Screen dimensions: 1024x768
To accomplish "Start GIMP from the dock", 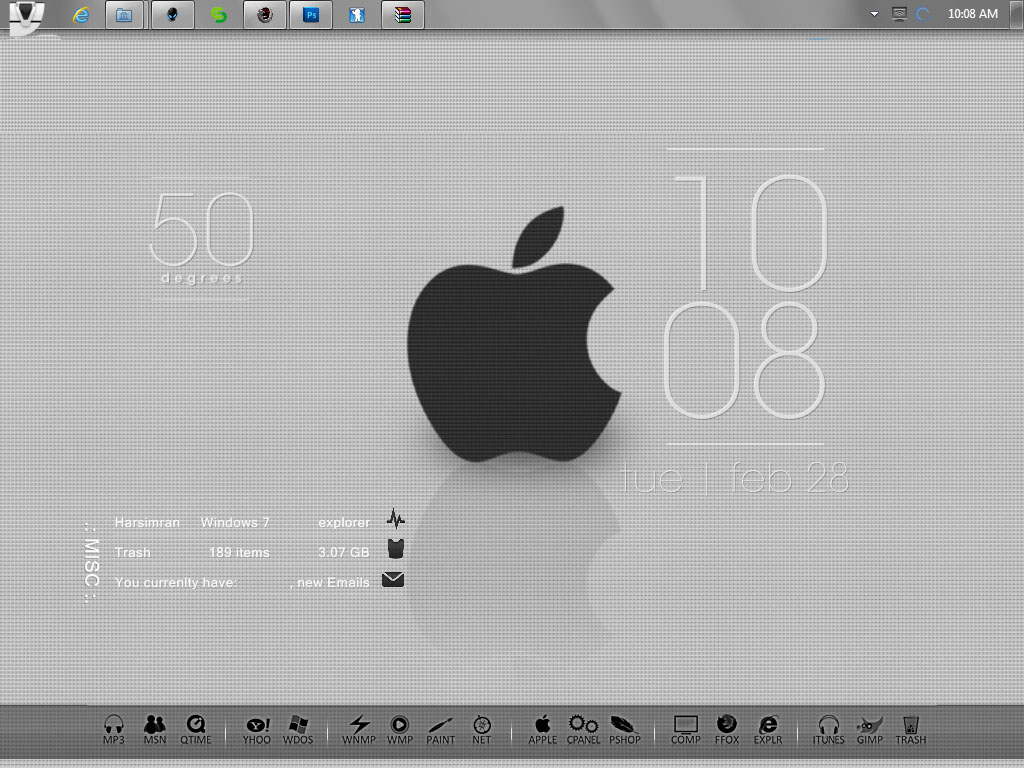I will point(869,725).
